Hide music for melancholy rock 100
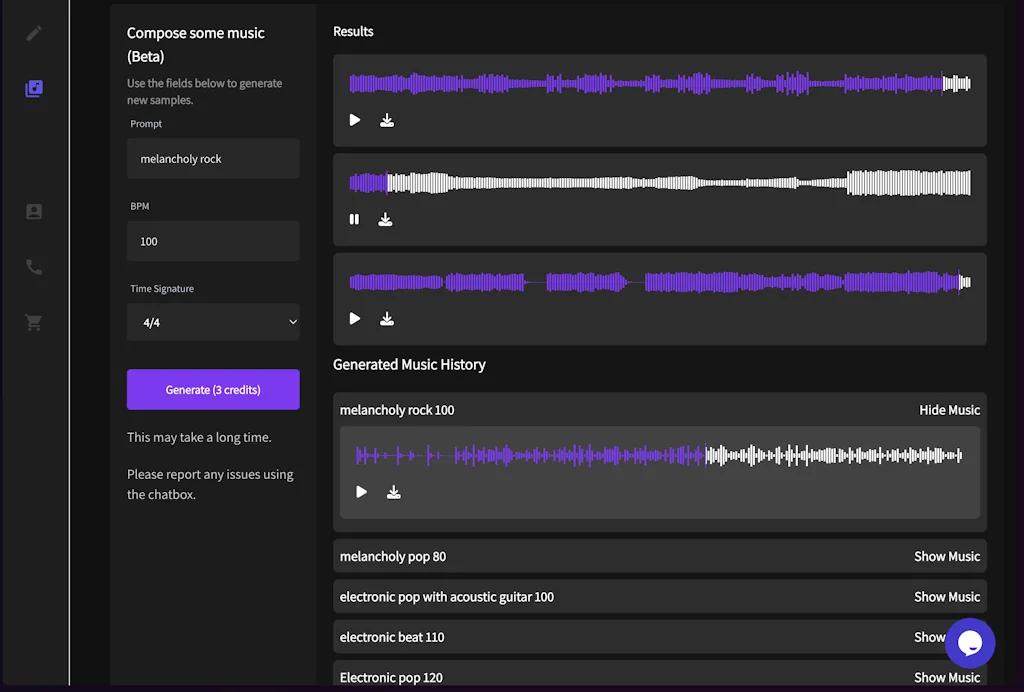Screen dimensions: 1024x692 [x=948, y=409]
